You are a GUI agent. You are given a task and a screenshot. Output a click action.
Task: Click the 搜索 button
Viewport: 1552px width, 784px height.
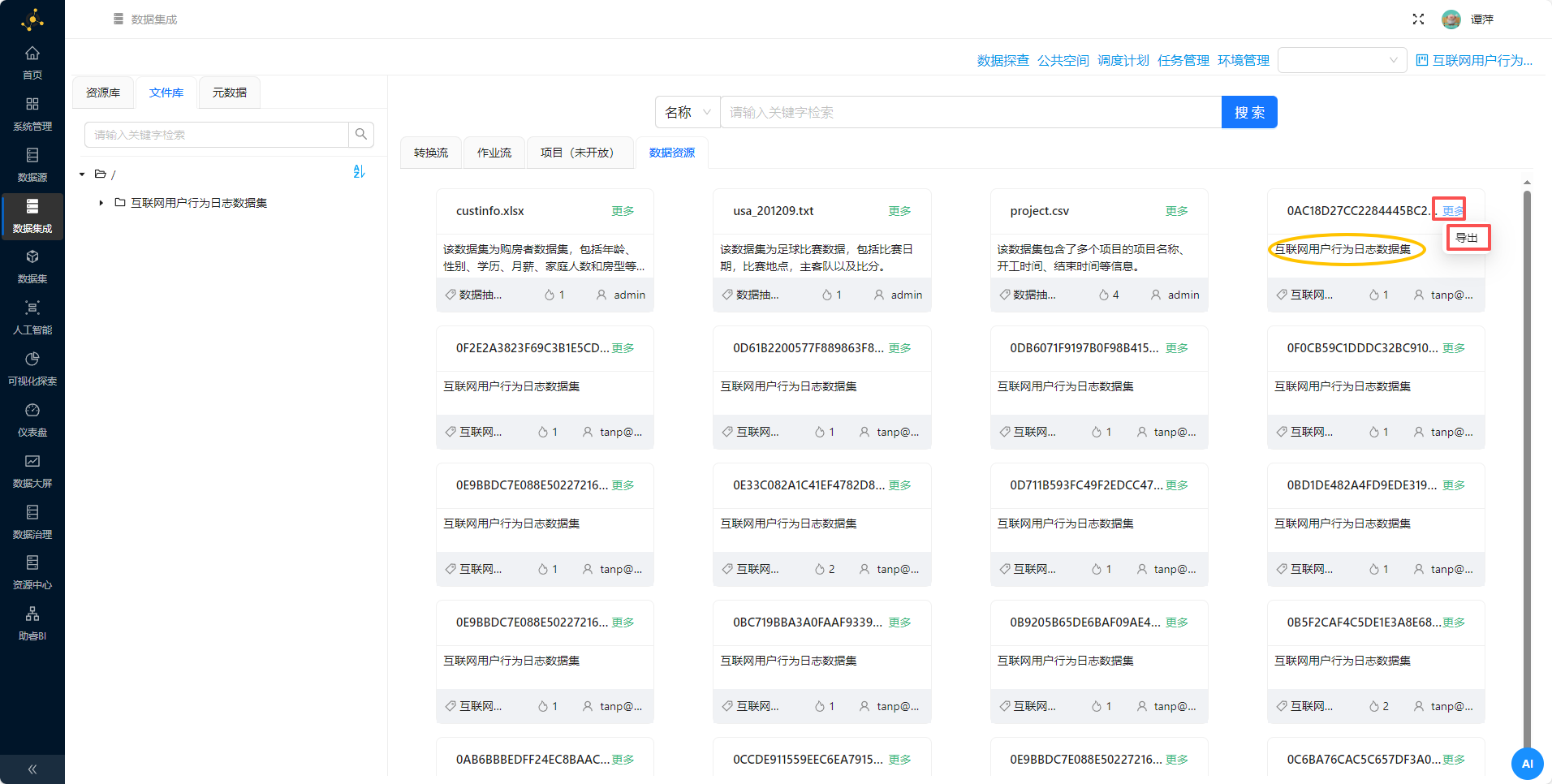click(1249, 112)
